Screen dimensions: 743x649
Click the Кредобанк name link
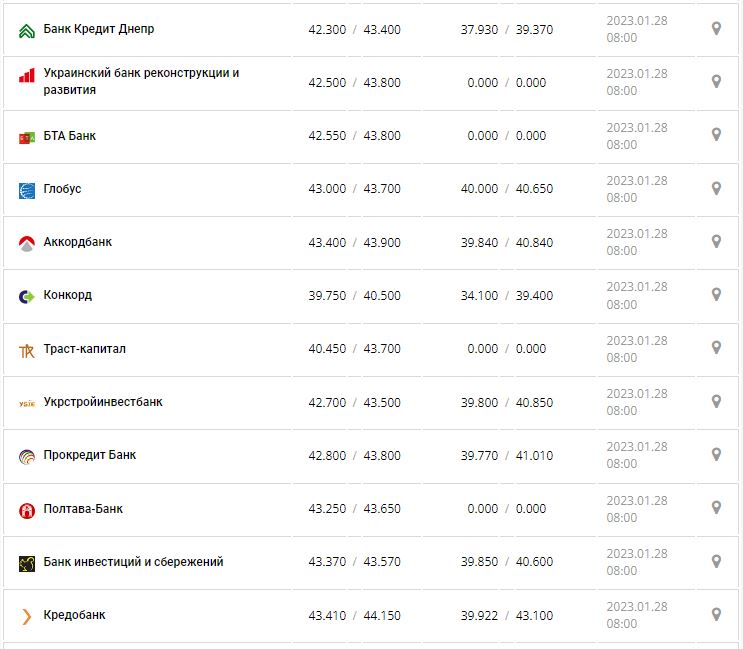[75, 614]
